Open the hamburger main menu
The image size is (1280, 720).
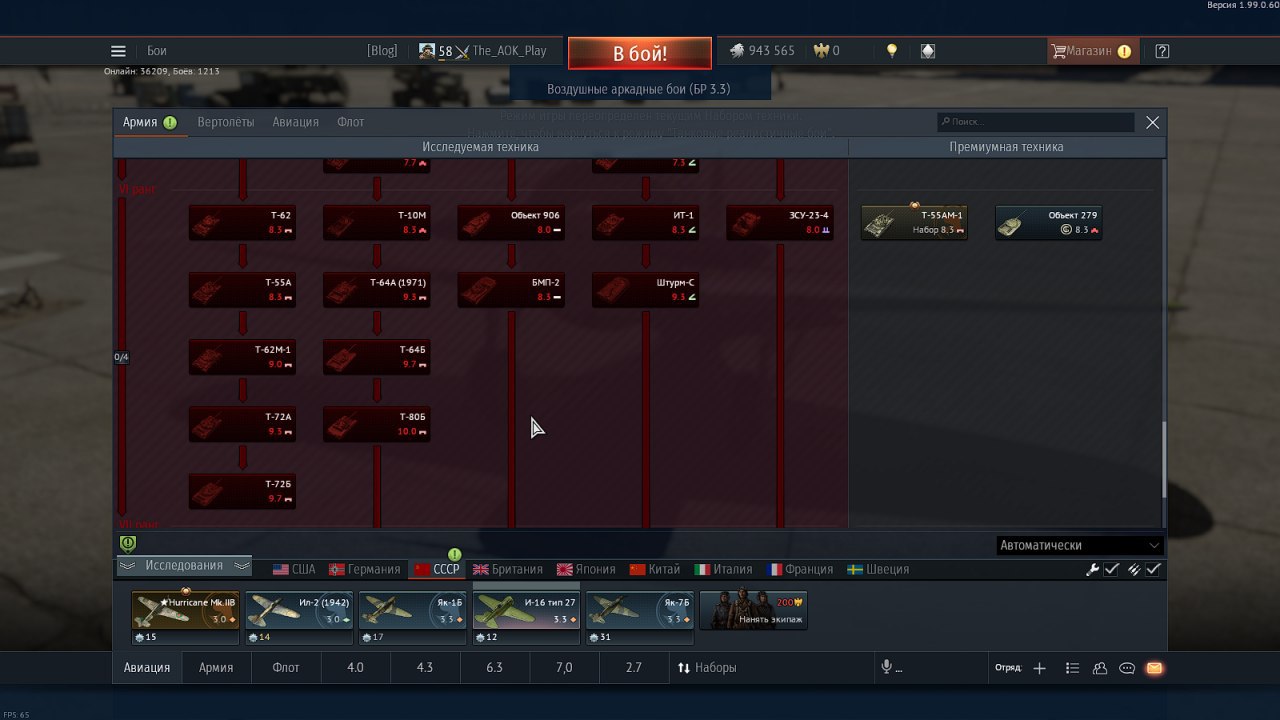click(x=118, y=51)
